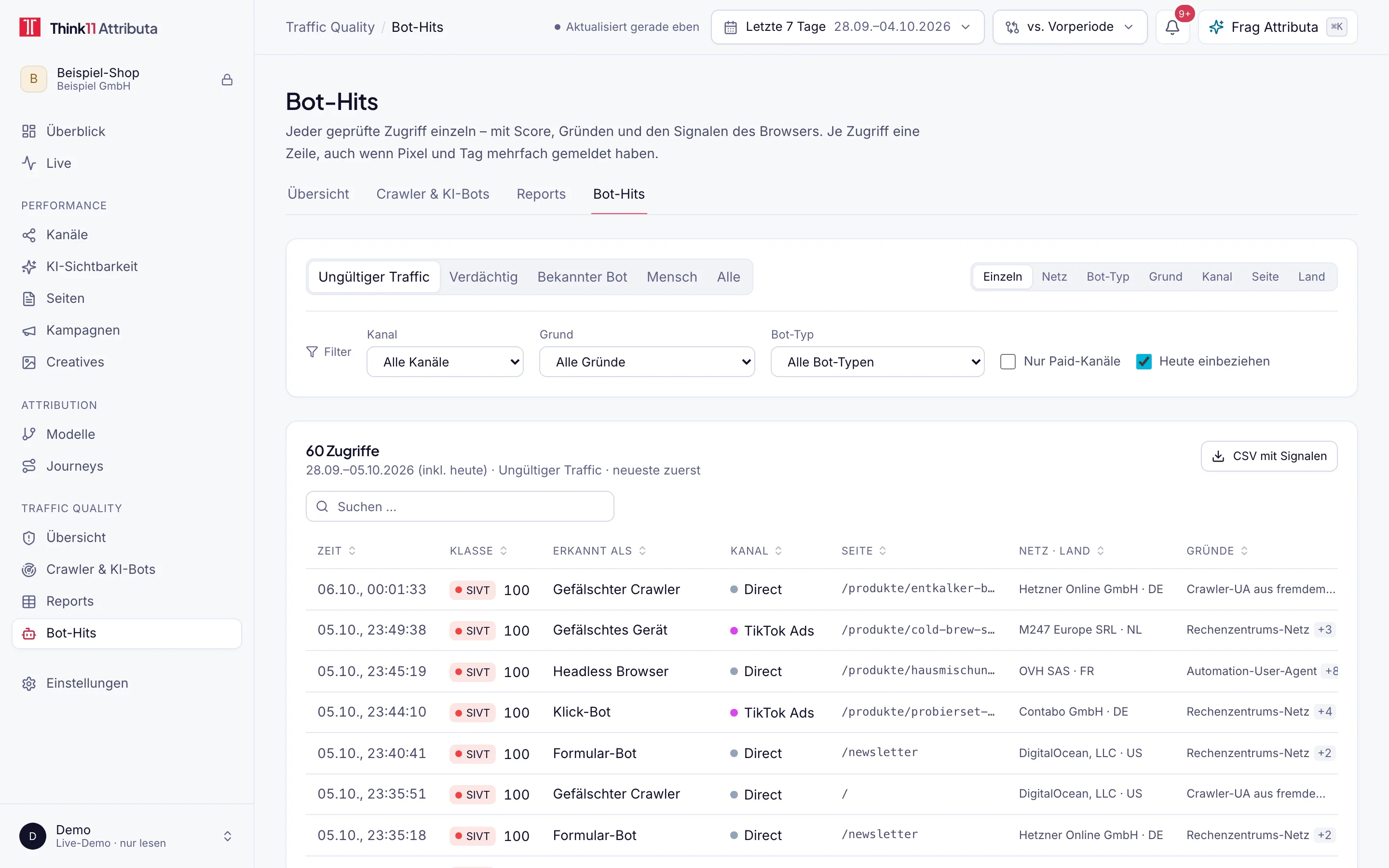Screen dimensions: 1389x868
Task: Click the Creatives image icon
Action: 29,362
